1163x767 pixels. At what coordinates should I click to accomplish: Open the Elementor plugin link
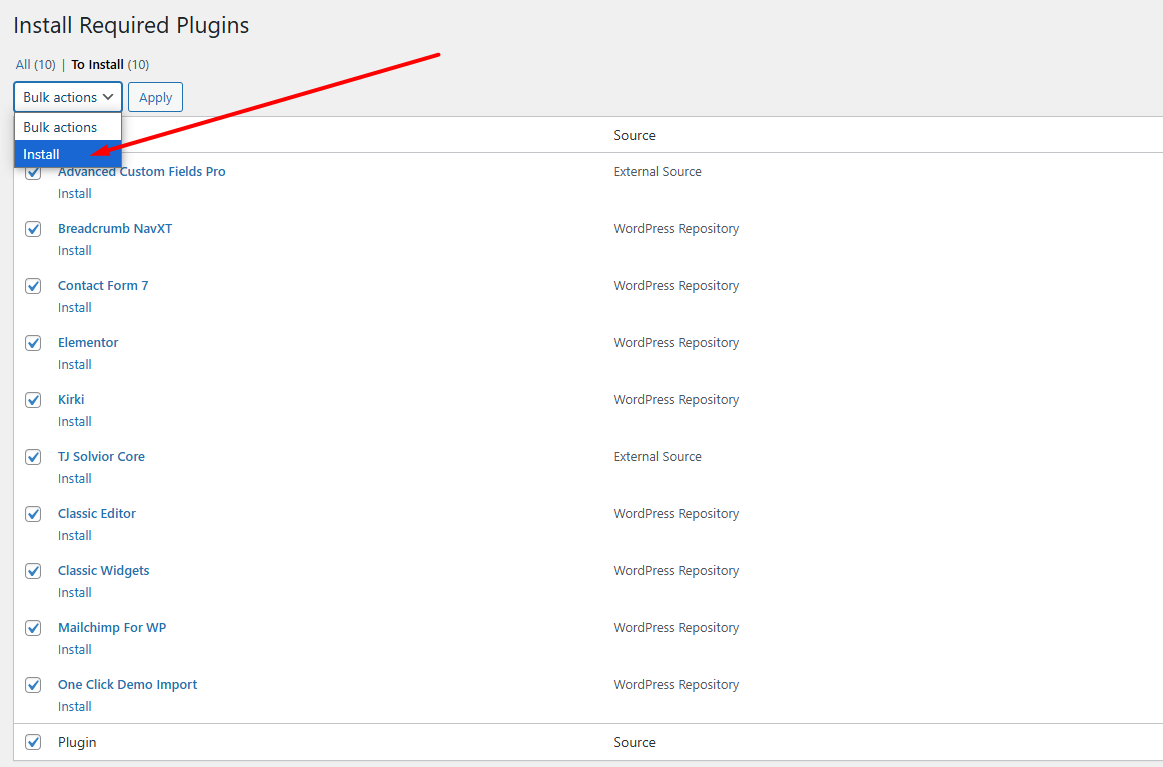point(88,343)
